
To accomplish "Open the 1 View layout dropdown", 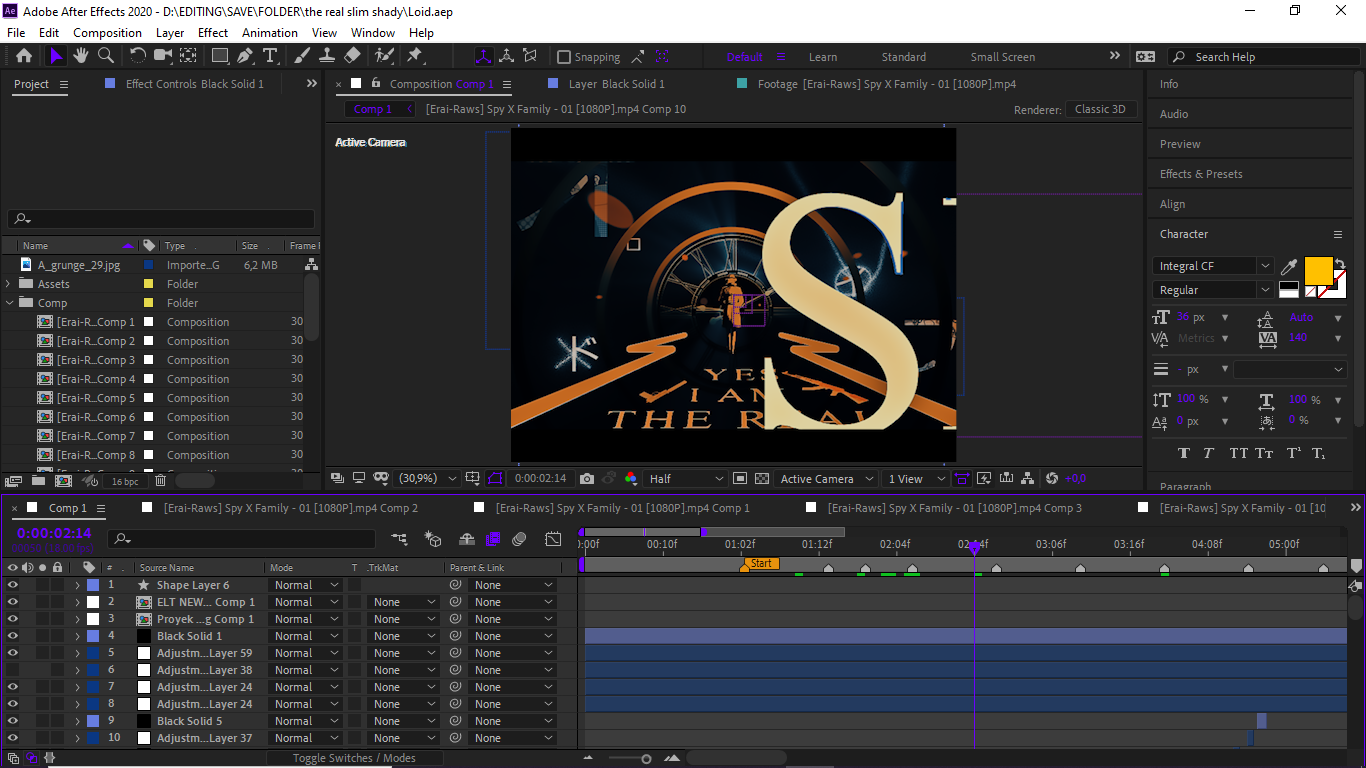I will pos(916,479).
